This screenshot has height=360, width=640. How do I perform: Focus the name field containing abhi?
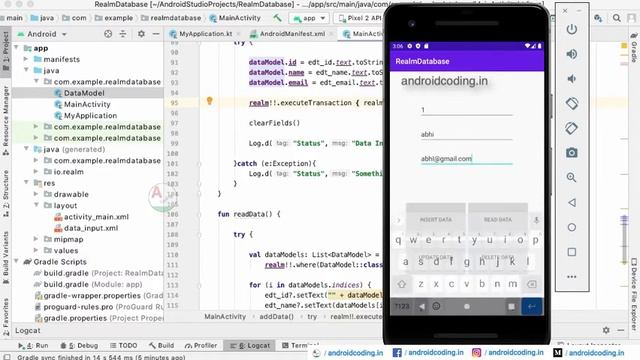pyautogui.click(x=467, y=134)
